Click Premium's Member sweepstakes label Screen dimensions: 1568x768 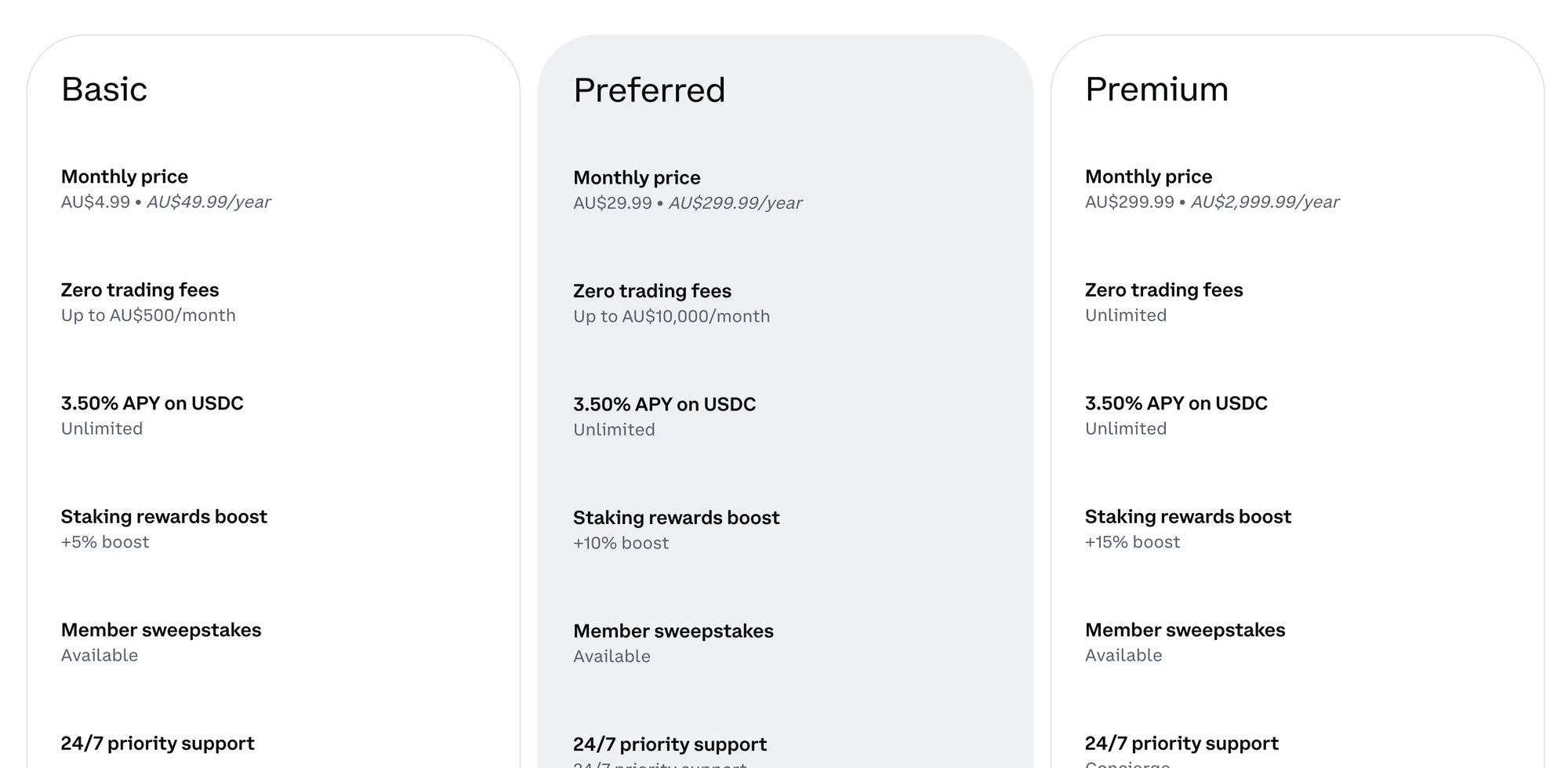[1185, 630]
